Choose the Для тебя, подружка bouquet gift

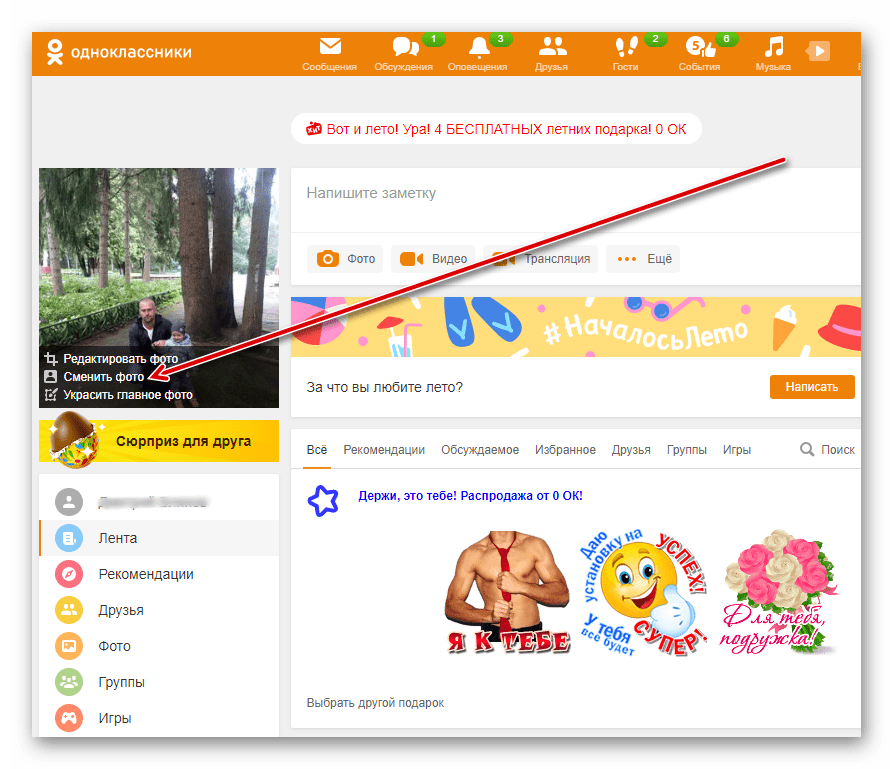point(779,592)
